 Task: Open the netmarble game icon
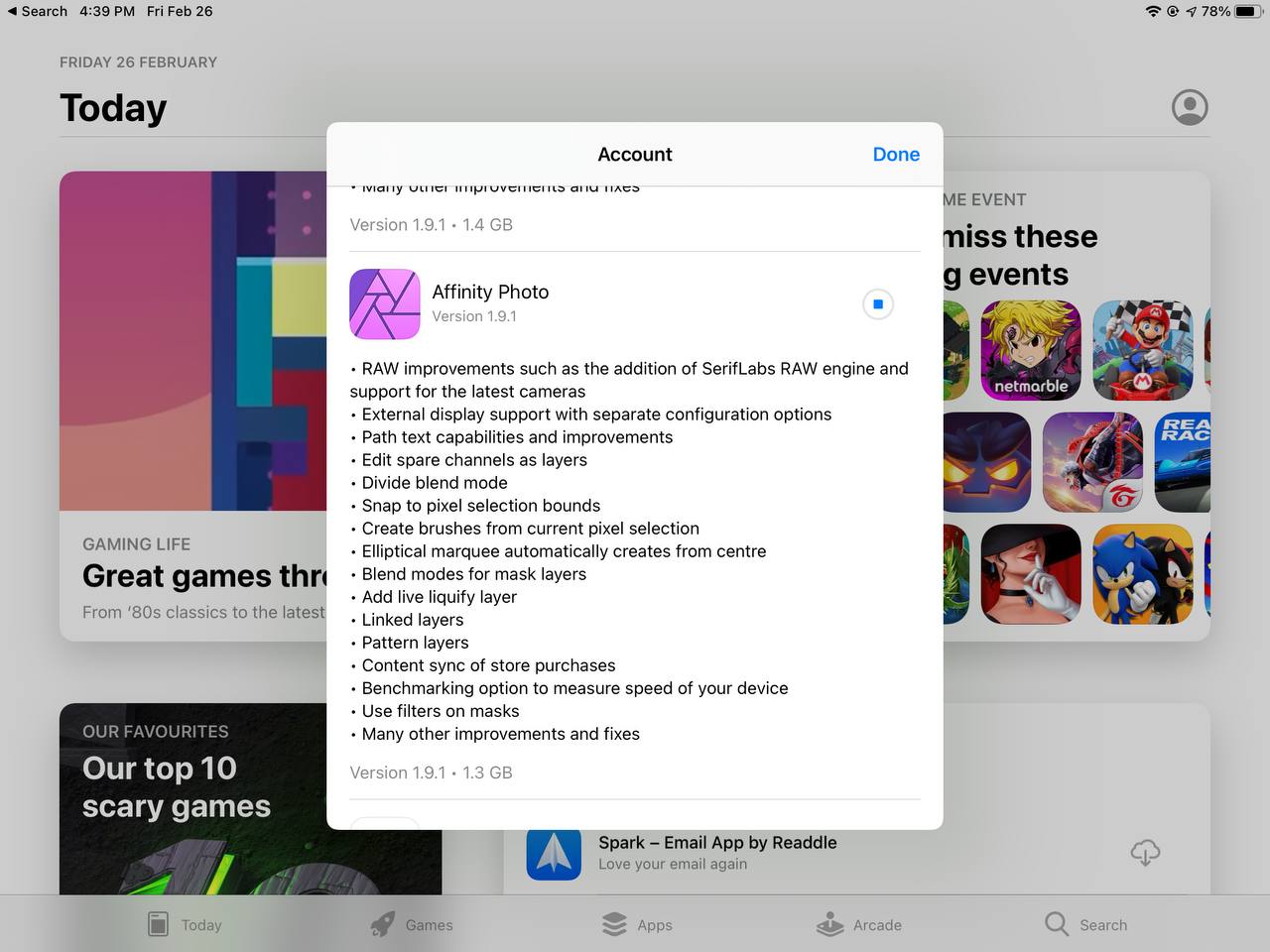pos(1031,350)
